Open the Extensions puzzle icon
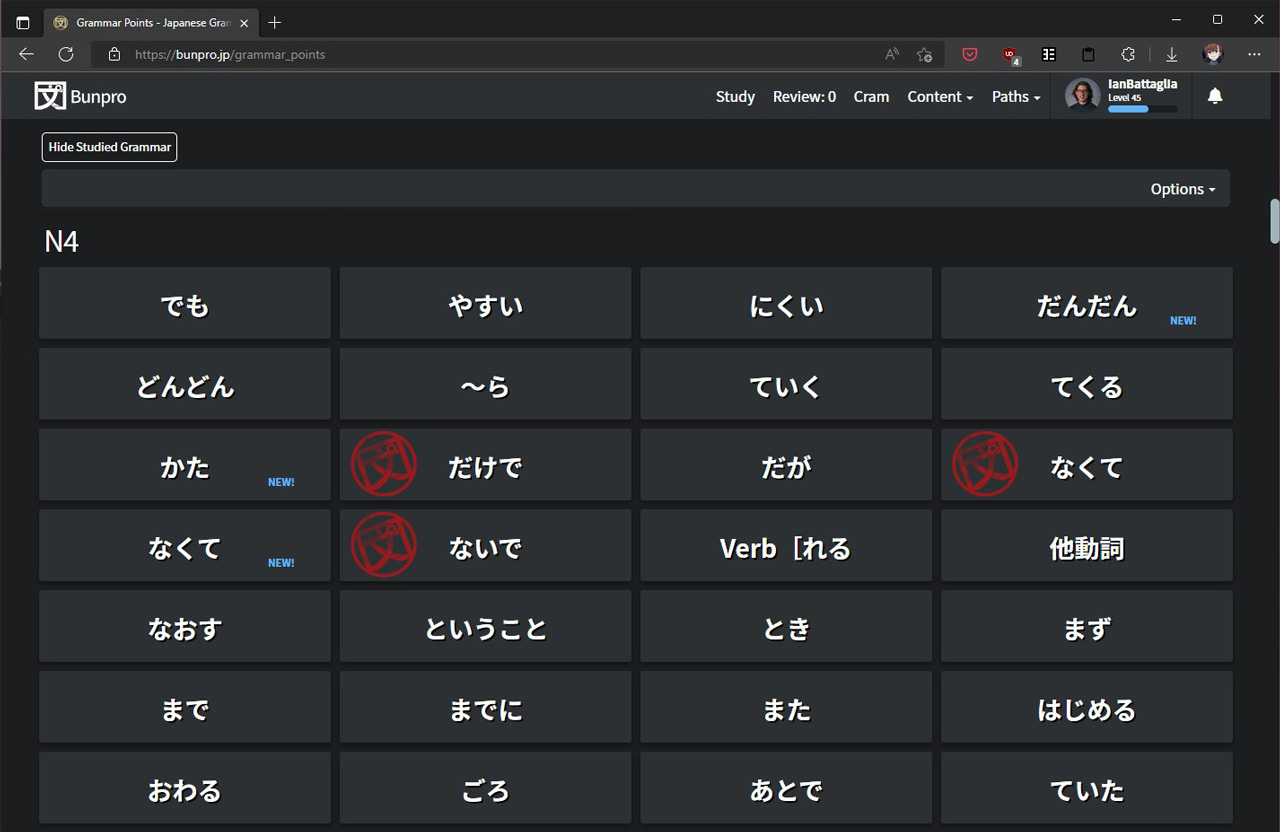 (1128, 54)
